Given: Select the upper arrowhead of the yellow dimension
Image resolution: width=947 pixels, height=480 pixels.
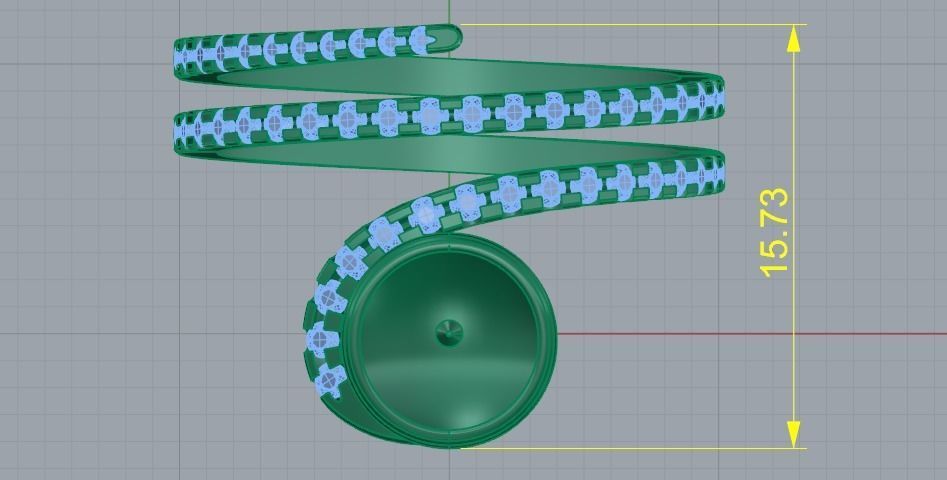Looking at the screenshot, I should click(794, 38).
